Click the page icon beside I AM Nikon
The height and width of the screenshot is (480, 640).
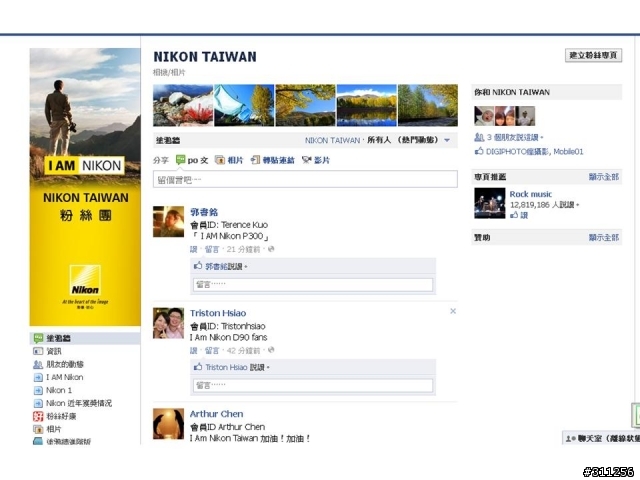pyautogui.click(x=38, y=378)
